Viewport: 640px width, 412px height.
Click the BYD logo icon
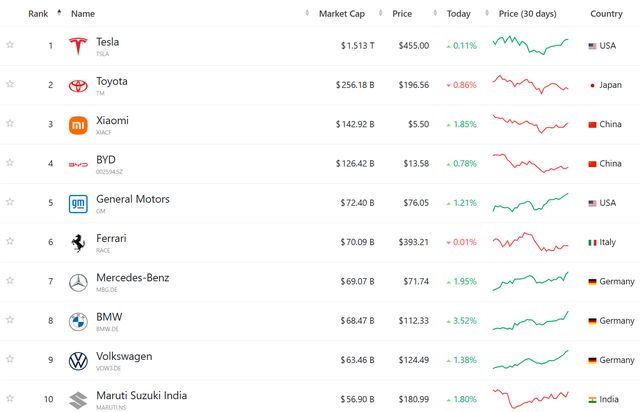78,164
